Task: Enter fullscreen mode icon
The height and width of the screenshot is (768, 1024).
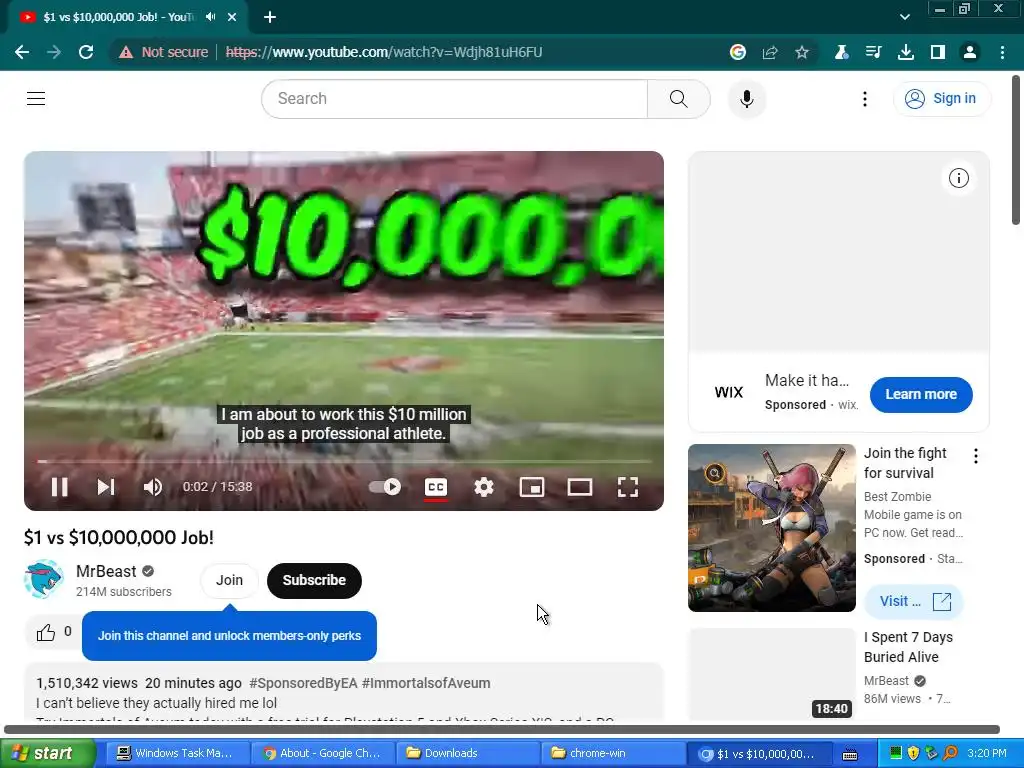Action: tap(628, 487)
